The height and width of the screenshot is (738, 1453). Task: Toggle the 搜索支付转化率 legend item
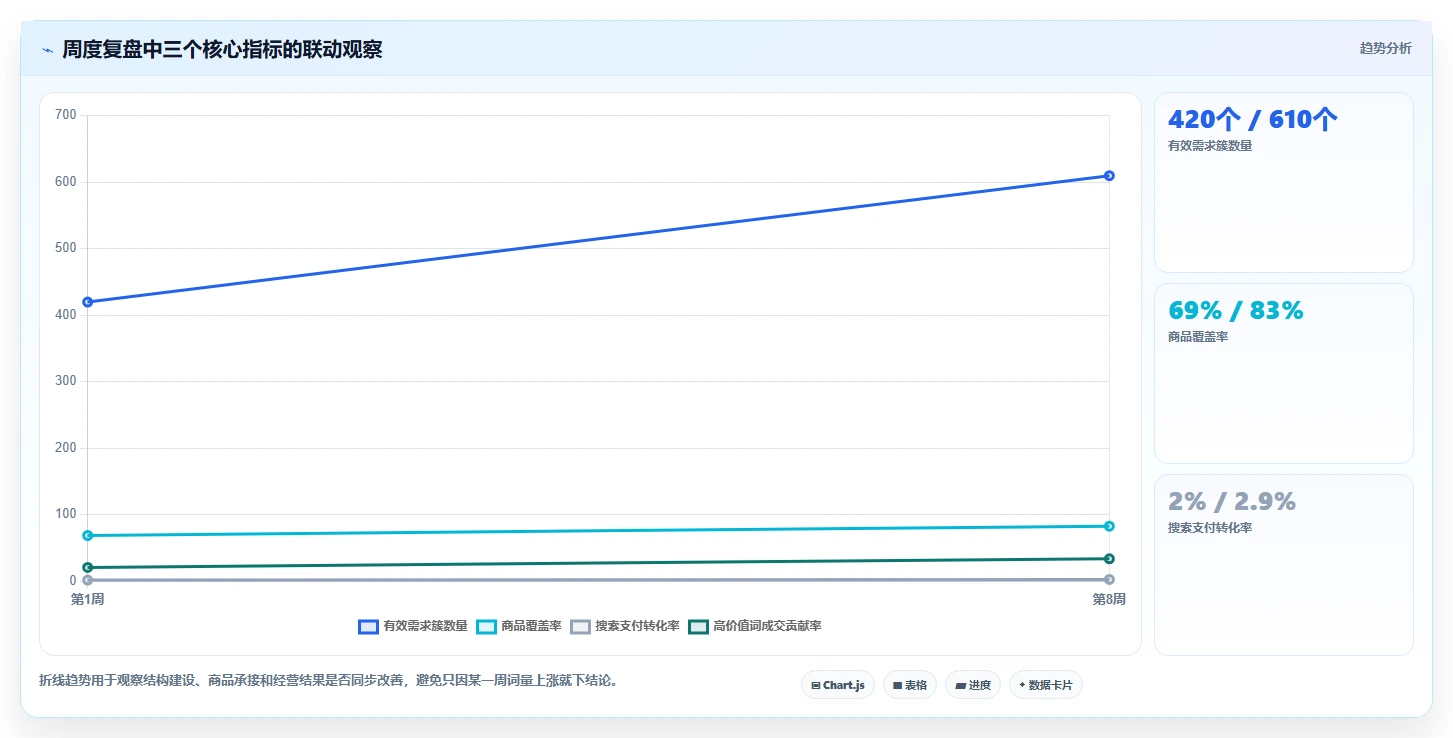[x=625, y=626]
